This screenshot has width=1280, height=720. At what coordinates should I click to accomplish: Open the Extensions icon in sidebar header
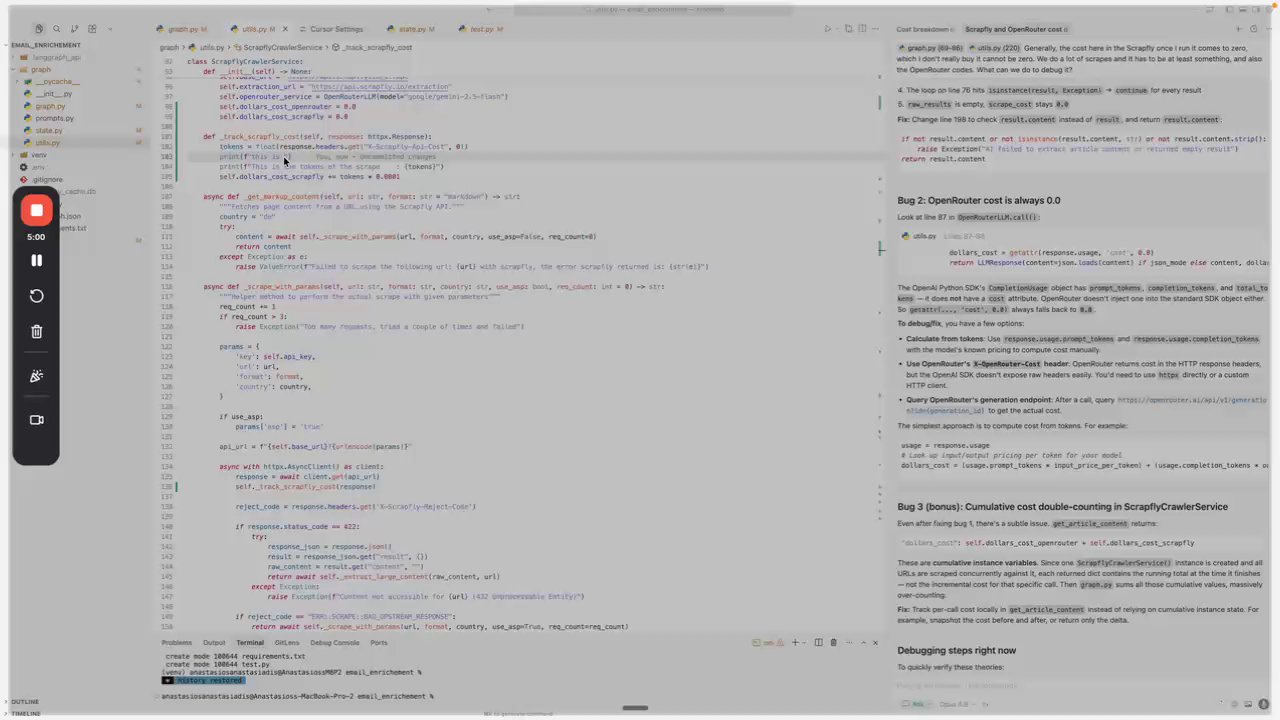pyautogui.click(x=92, y=29)
